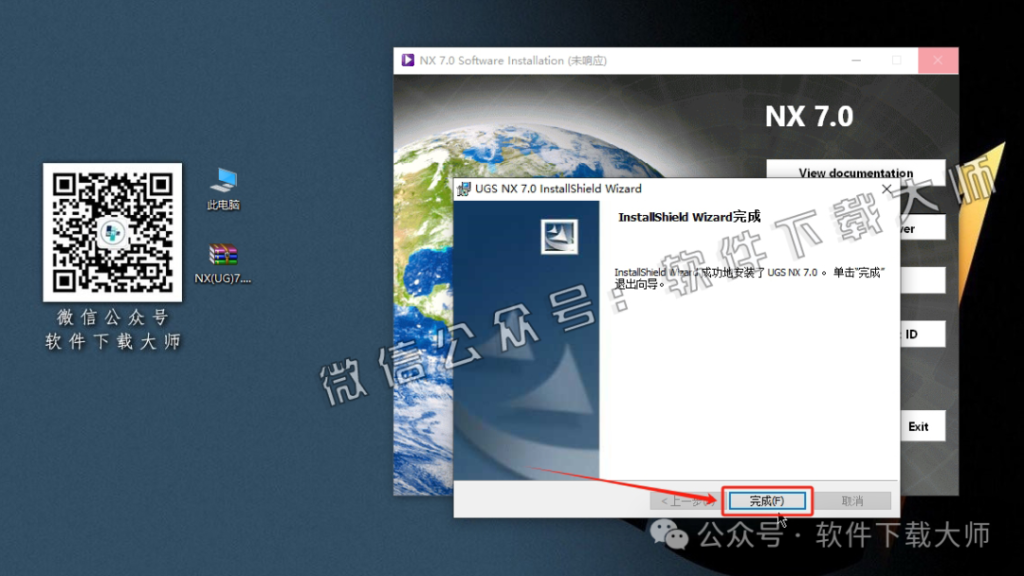Image resolution: width=1024 pixels, height=576 pixels.
Task: Click the NX installer title bar play icon
Action: click(x=409, y=61)
